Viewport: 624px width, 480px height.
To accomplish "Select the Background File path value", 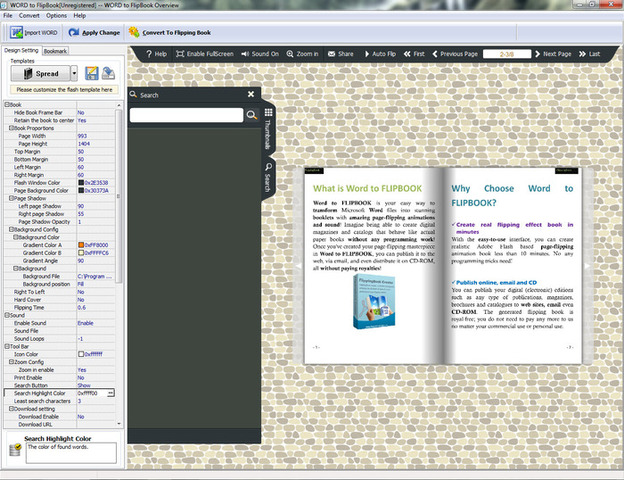I will (96, 276).
